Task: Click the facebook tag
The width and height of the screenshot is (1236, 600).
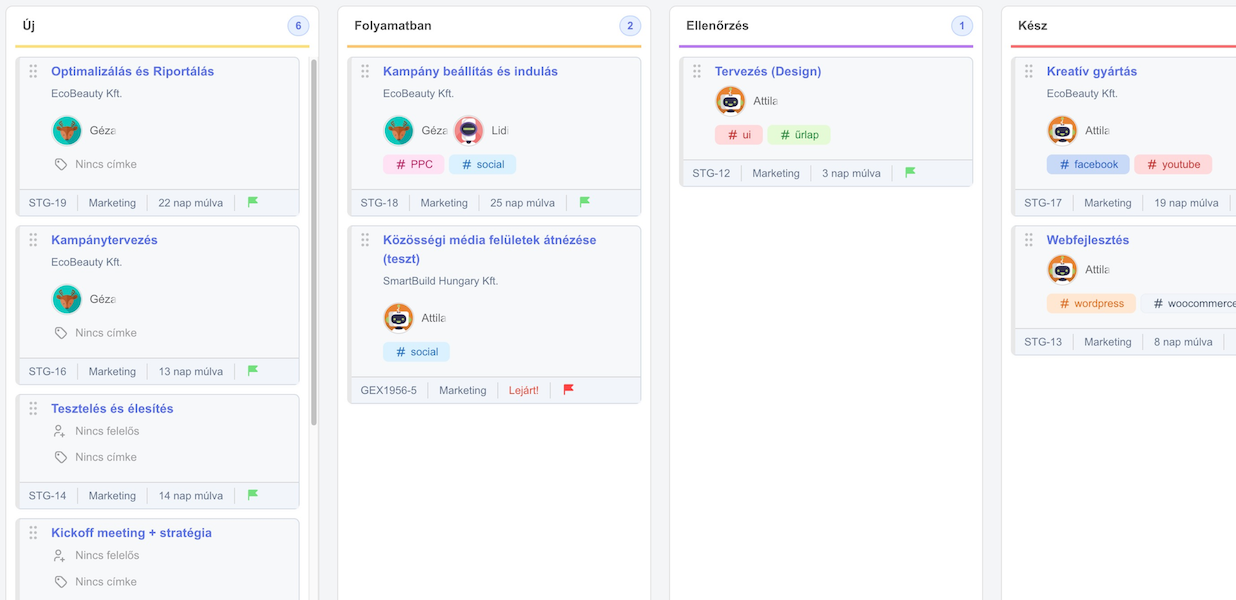Action: 1088,164
